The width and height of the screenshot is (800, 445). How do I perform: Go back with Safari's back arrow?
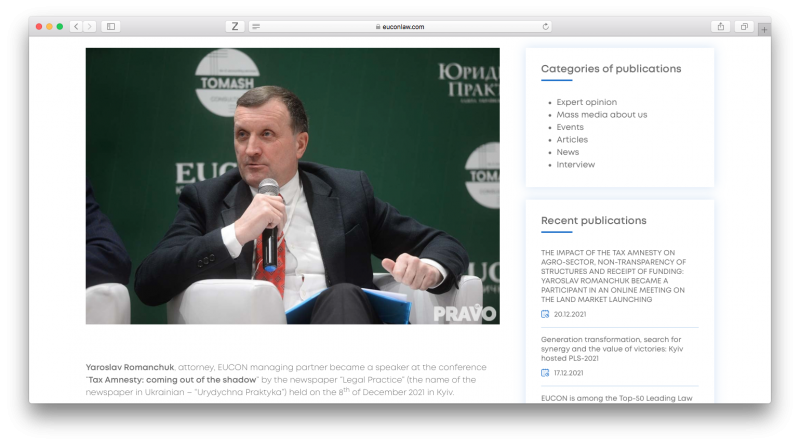tap(76, 27)
